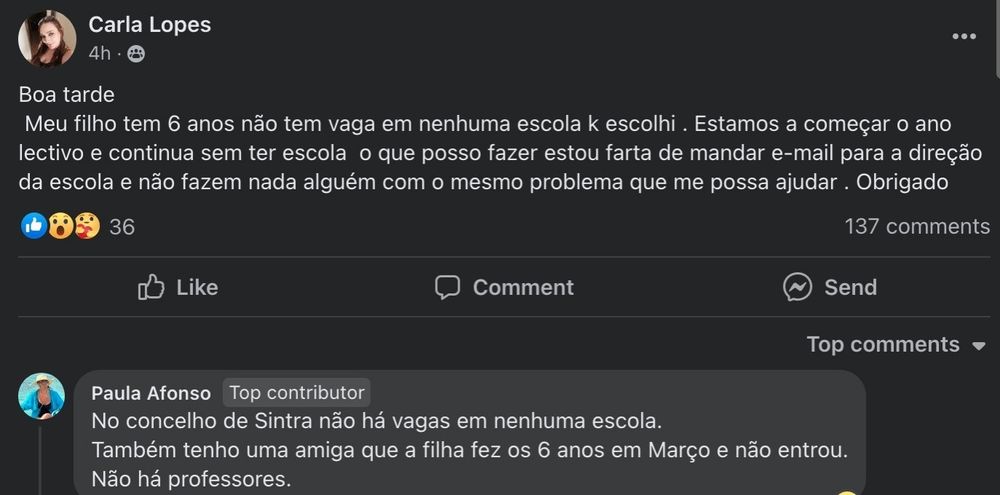Send the post via Messenger

[830, 288]
